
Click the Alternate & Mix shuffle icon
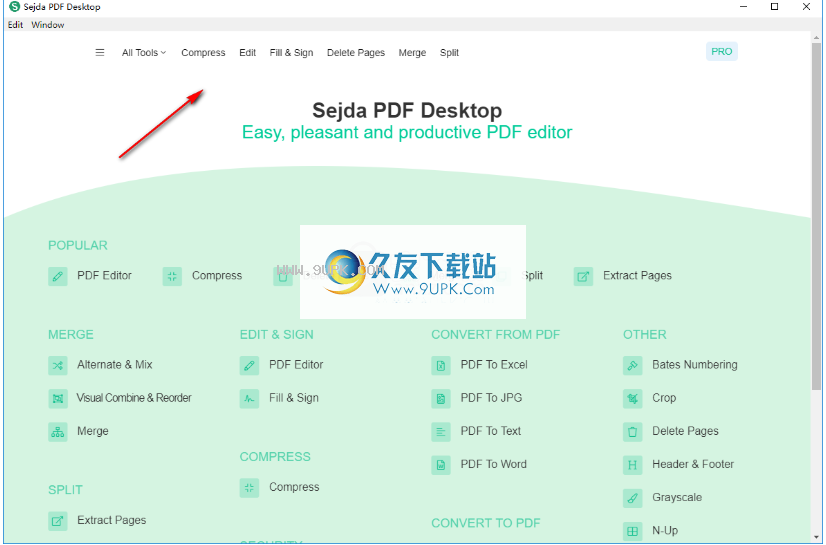(x=58, y=365)
